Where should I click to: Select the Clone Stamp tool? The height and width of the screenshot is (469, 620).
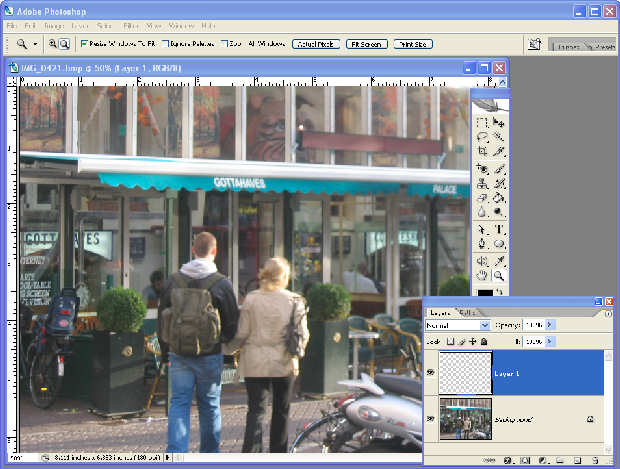pyautogui.click(x=482, y=183)
